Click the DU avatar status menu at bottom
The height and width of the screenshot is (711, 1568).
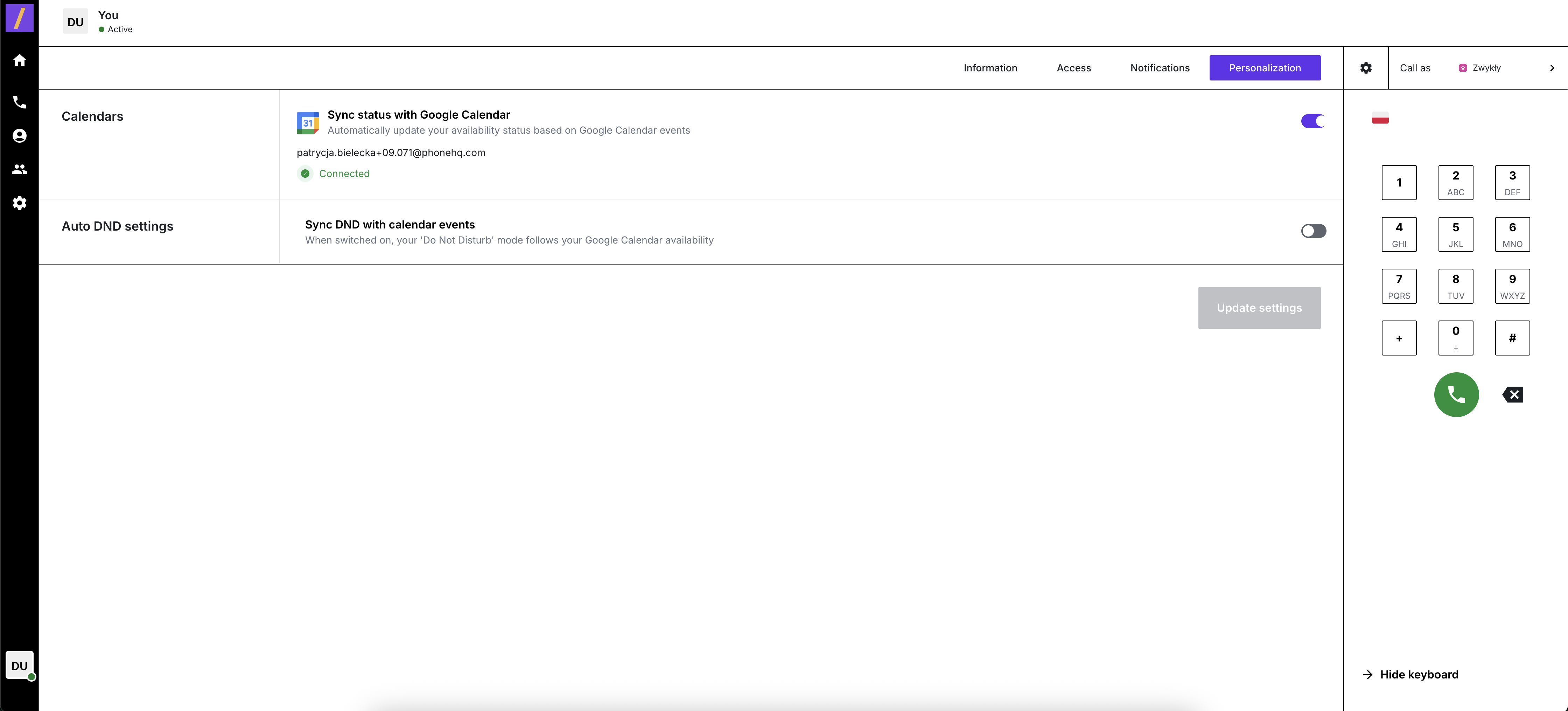click(20, 666)
